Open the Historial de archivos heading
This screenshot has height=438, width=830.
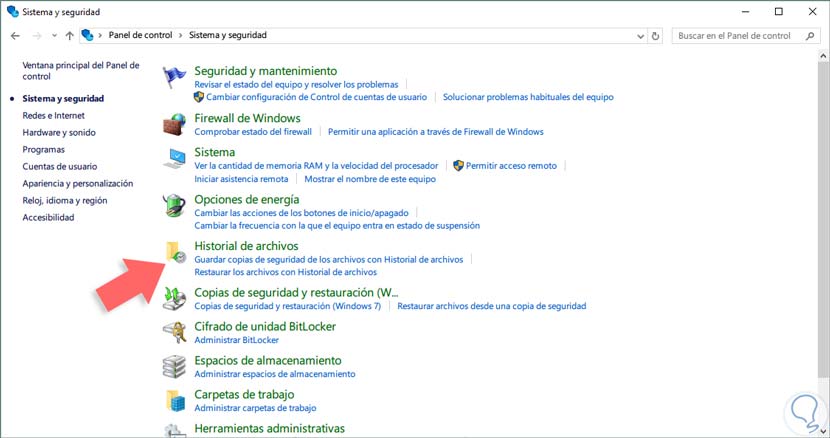[x=246, y=246]
